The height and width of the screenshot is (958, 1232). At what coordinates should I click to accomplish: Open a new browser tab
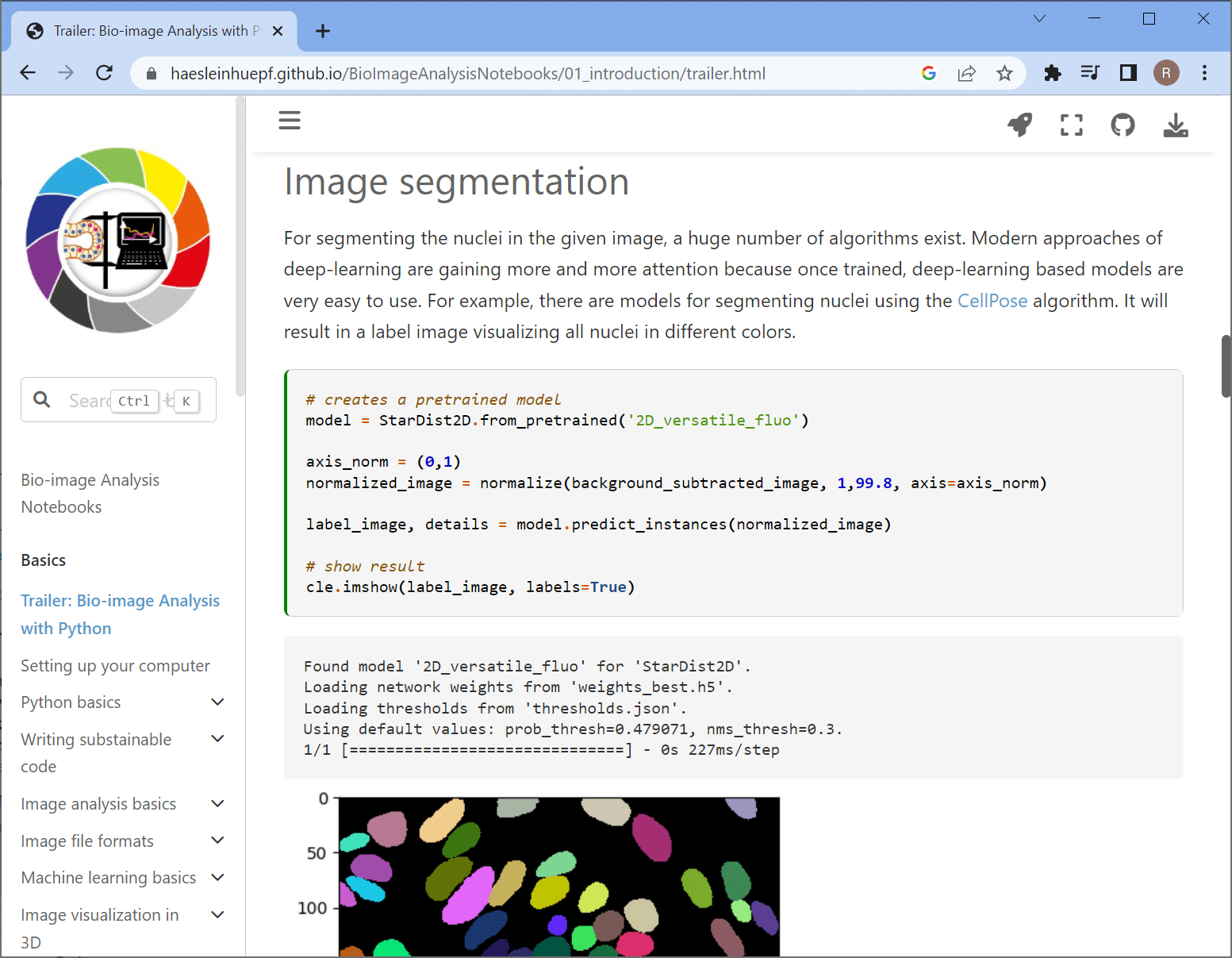coord(322,31)
